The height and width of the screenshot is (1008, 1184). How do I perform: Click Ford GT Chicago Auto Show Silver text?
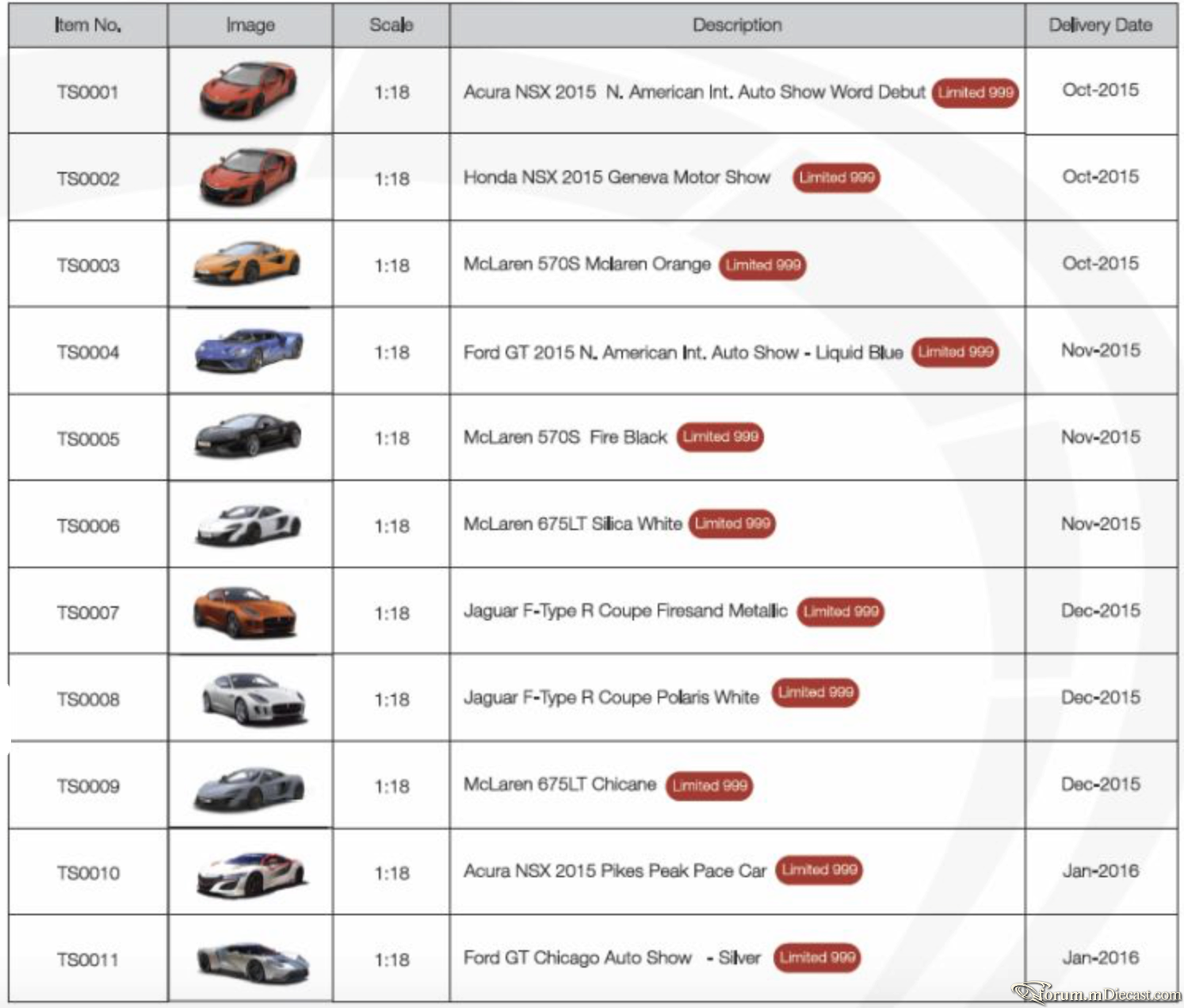(x=612, y=958)
